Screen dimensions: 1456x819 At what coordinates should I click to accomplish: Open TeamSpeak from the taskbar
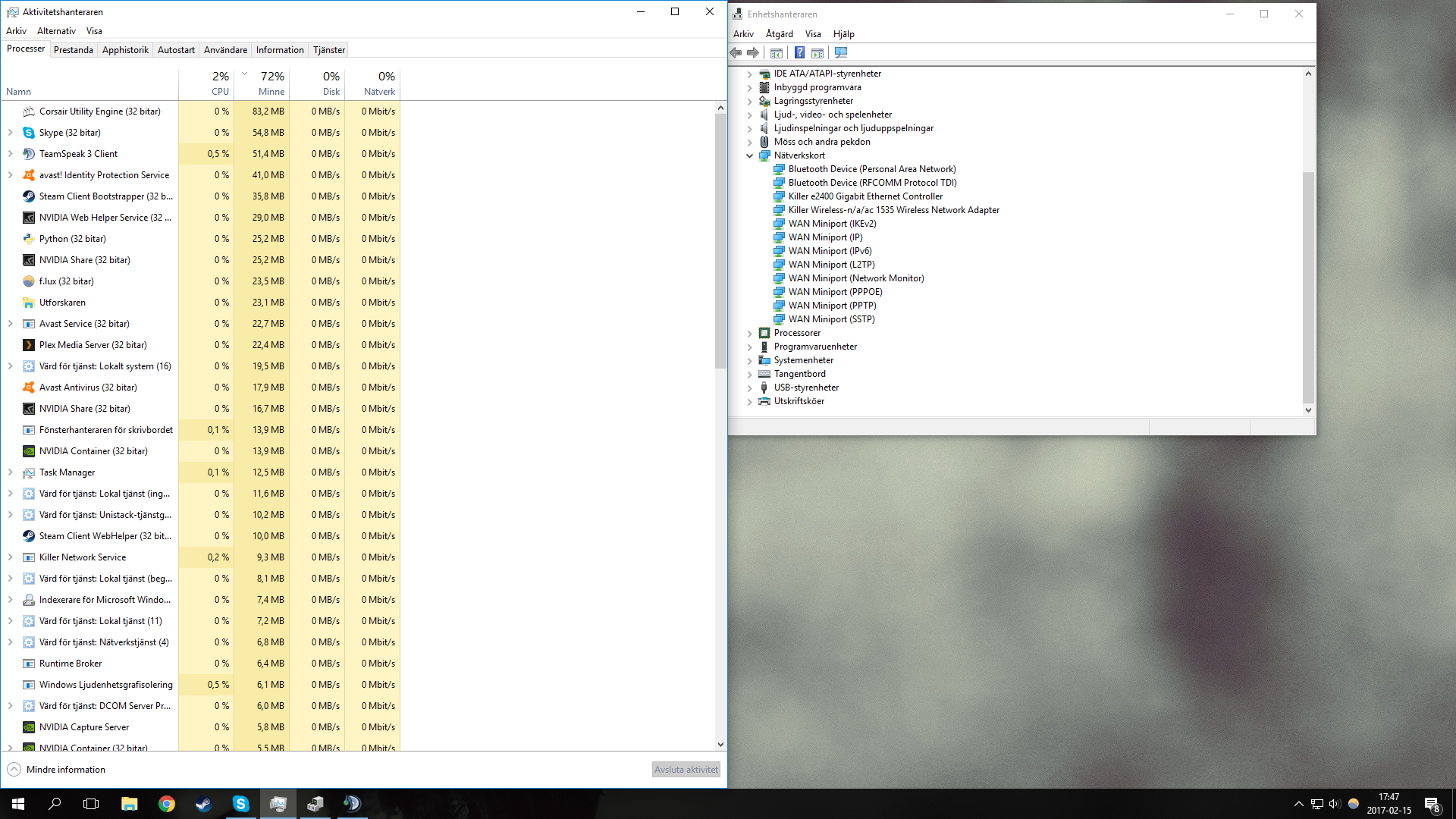pos(352,804)
